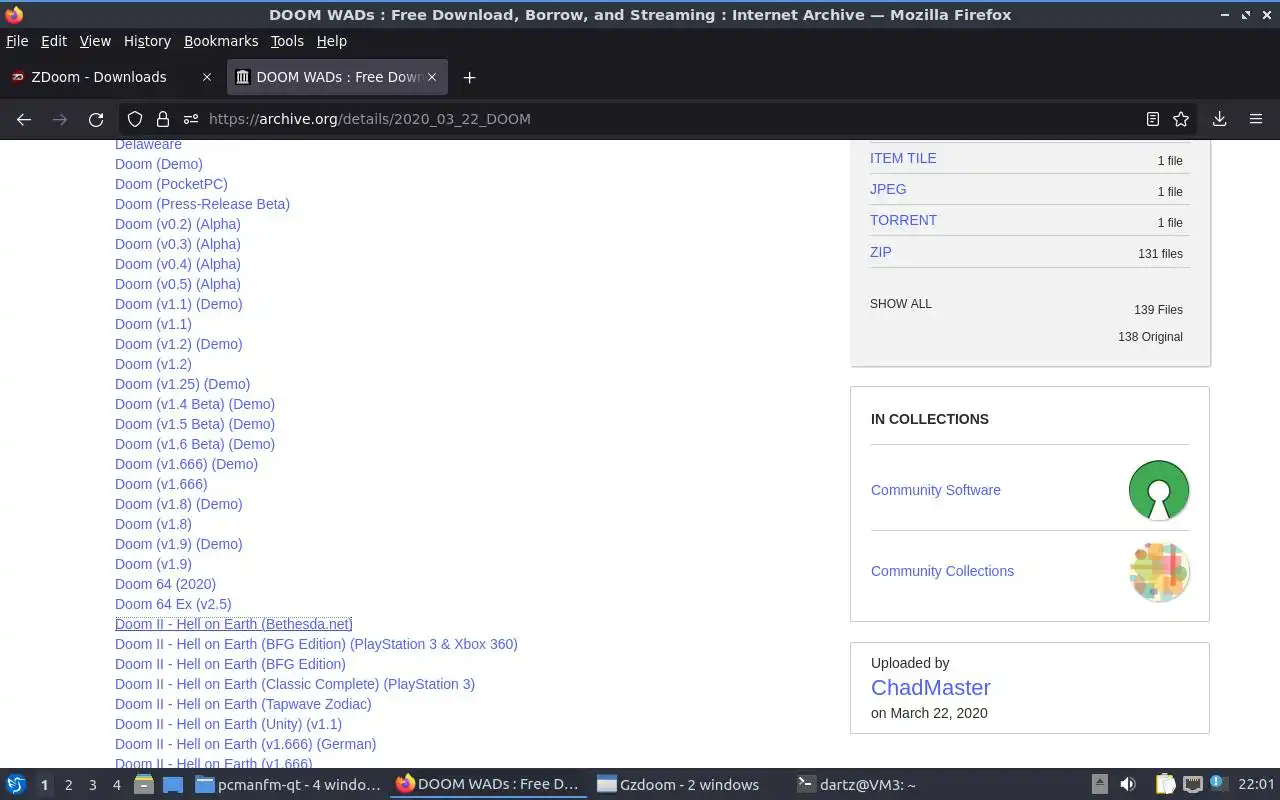Reload the current page
1280x800 pixels.
click(x=96, y=119)
